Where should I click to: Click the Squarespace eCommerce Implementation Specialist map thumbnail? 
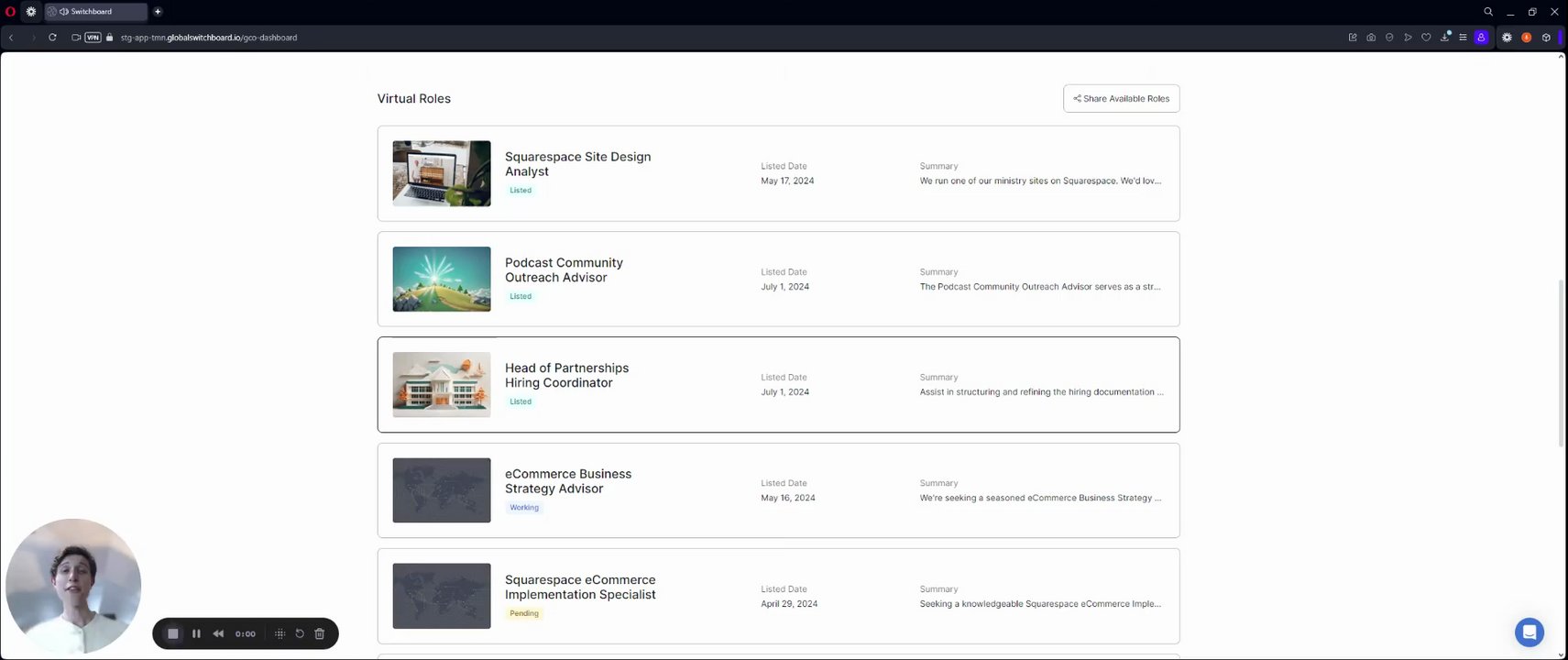tap(442, 596)
